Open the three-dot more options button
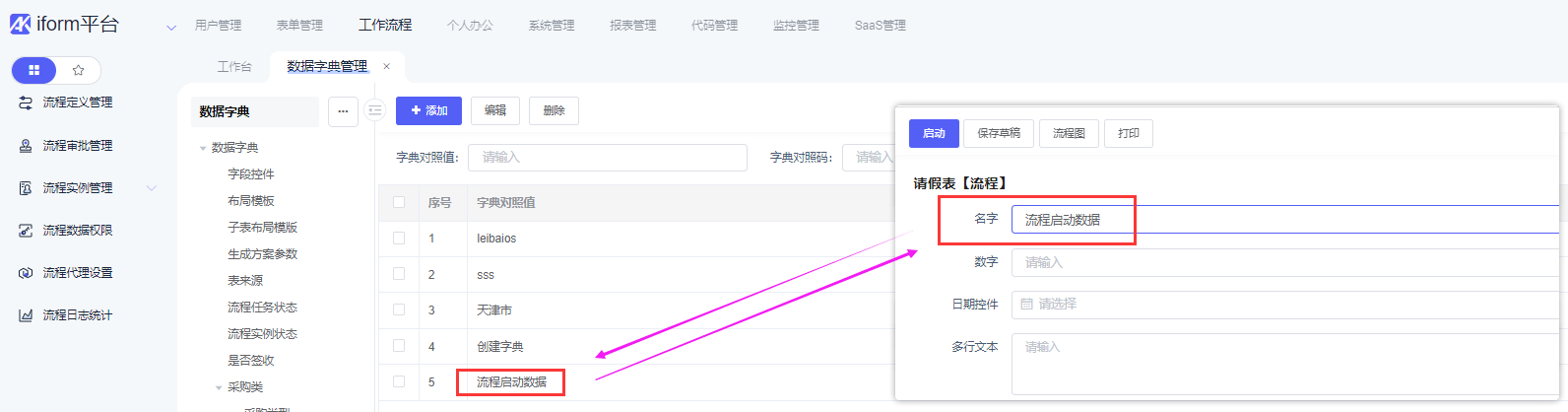The width and height of the screenshot is (1568, 412). click(343, 111)
